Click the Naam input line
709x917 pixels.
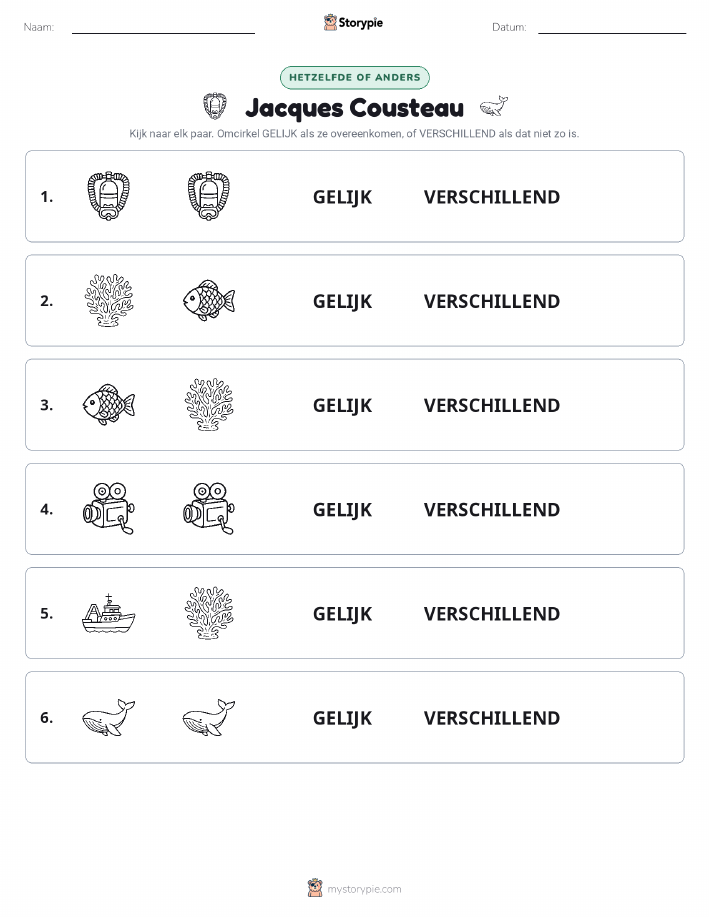(163, 28)
